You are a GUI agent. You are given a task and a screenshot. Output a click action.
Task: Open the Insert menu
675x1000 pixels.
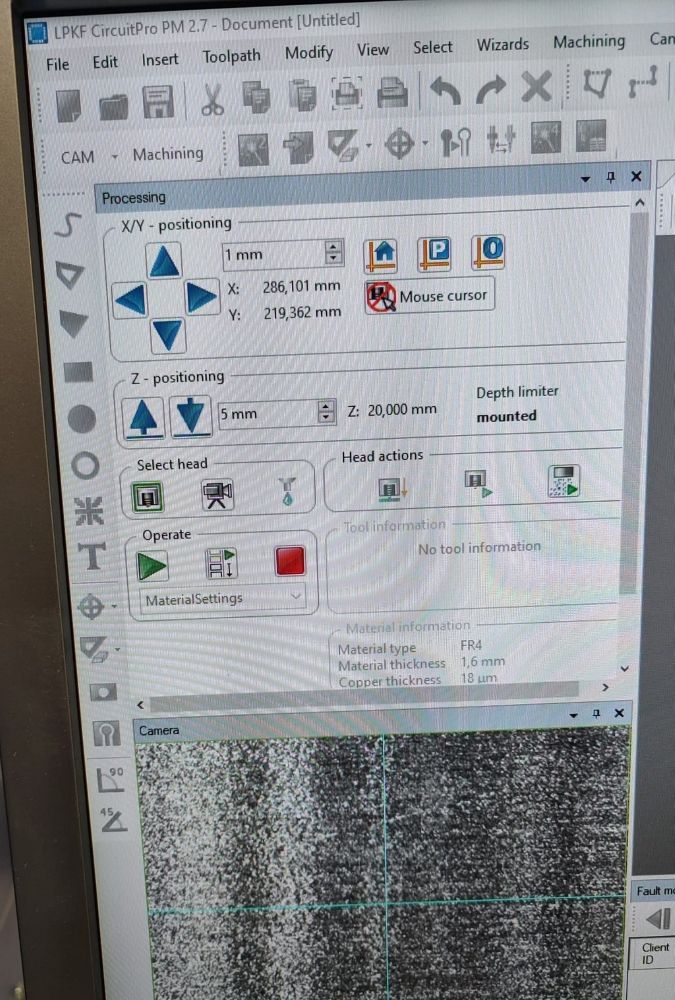[x=159, y=59]
